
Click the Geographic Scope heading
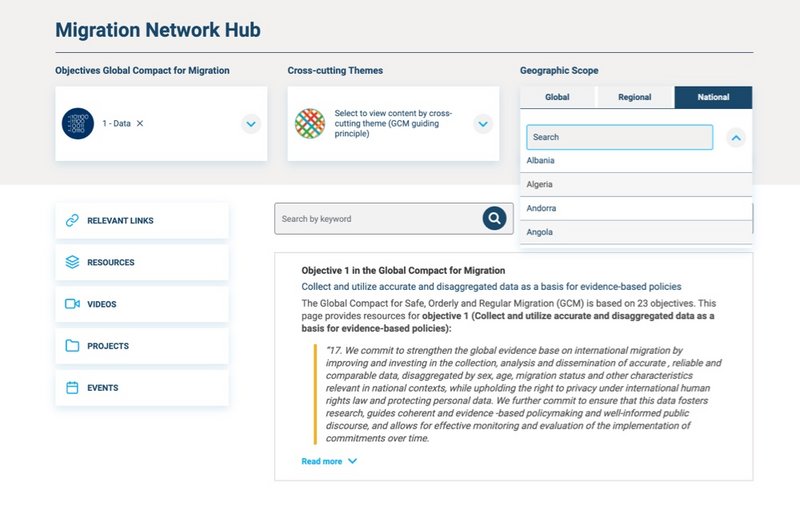point(559,70)
